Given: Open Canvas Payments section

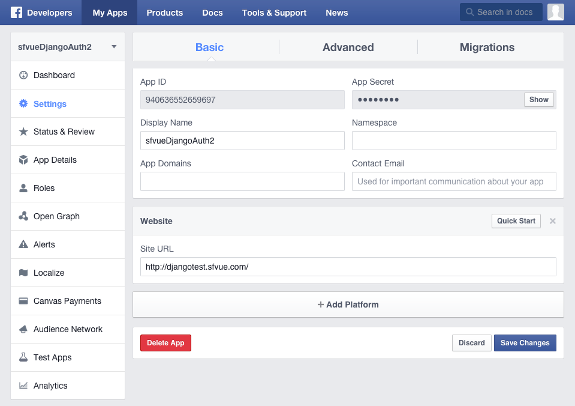Looking at the screenshot, I should 68,301.
